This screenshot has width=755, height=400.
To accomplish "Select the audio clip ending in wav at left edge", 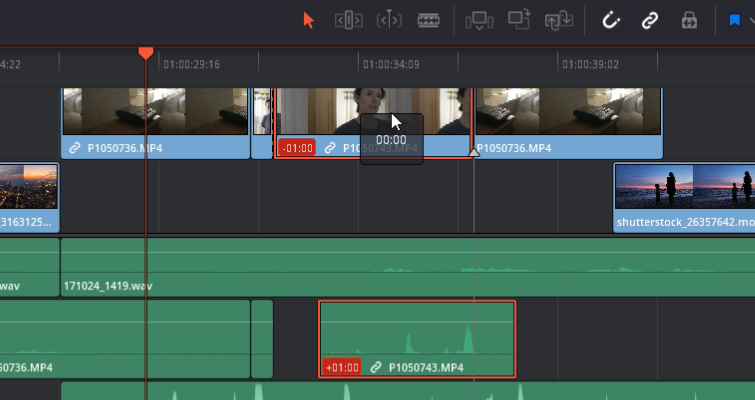I will click(x=29, y=267).
